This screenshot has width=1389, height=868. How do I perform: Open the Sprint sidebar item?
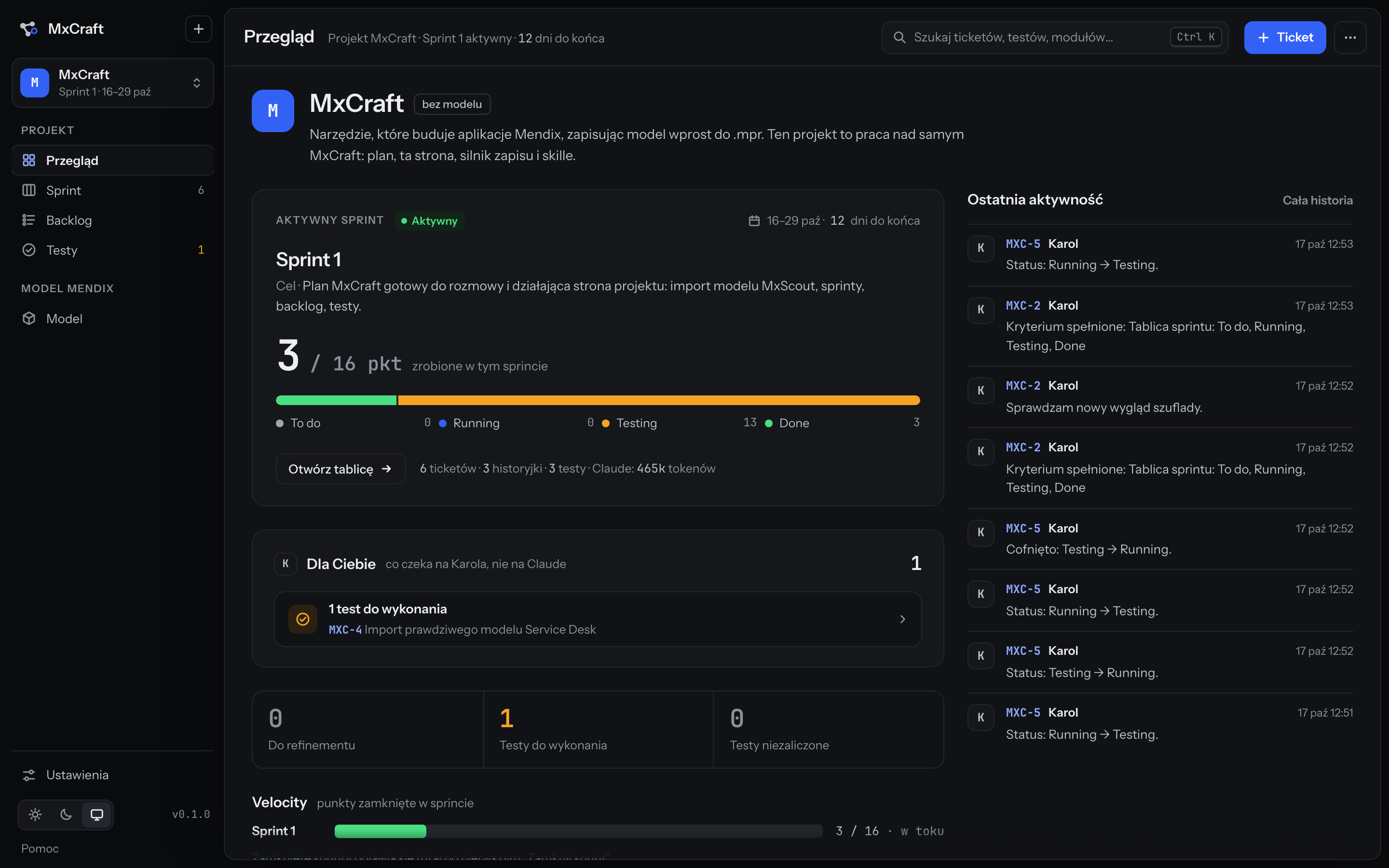[112, 190]
